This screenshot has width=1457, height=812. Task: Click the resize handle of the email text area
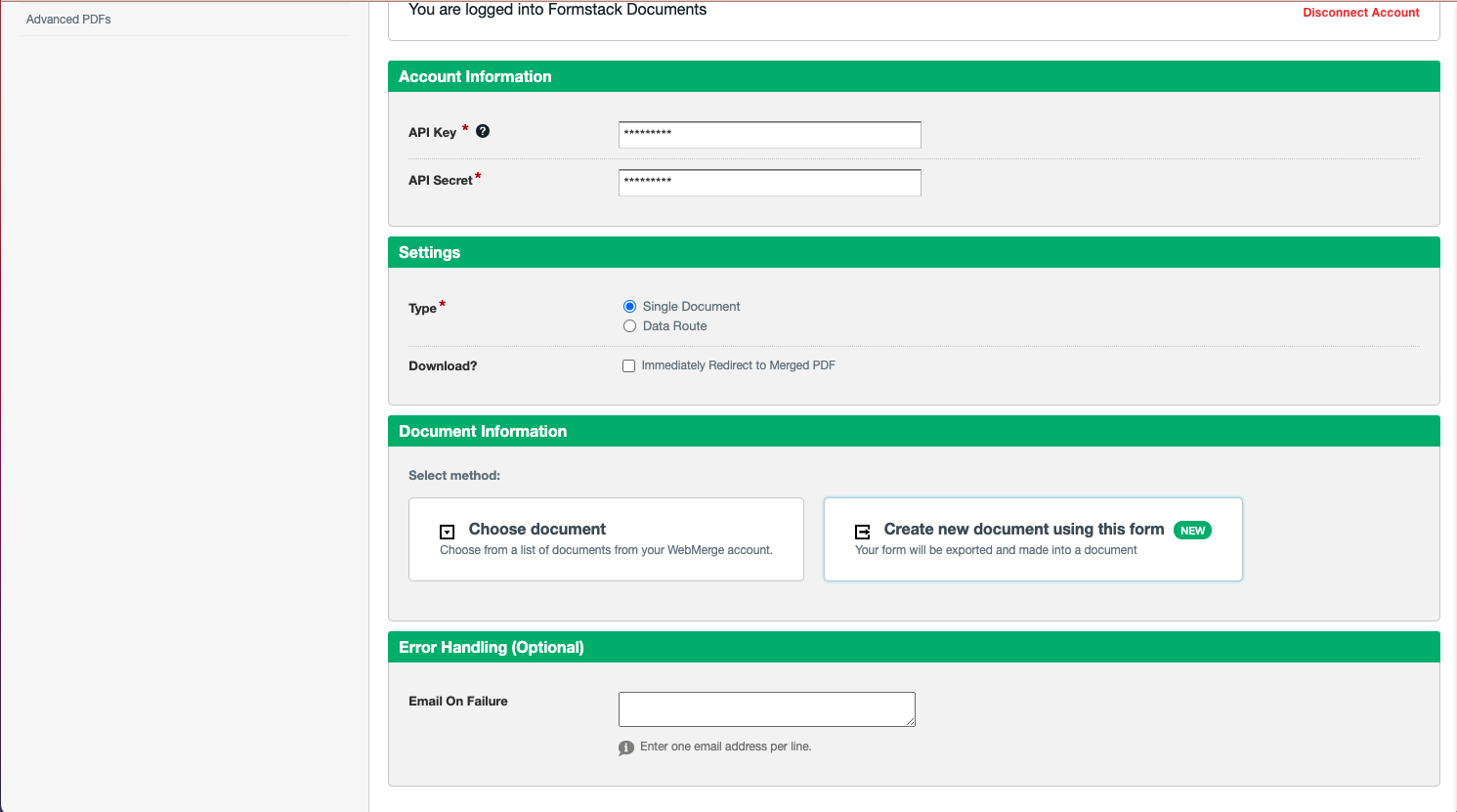pyautogui.click(x=911, y=722)
